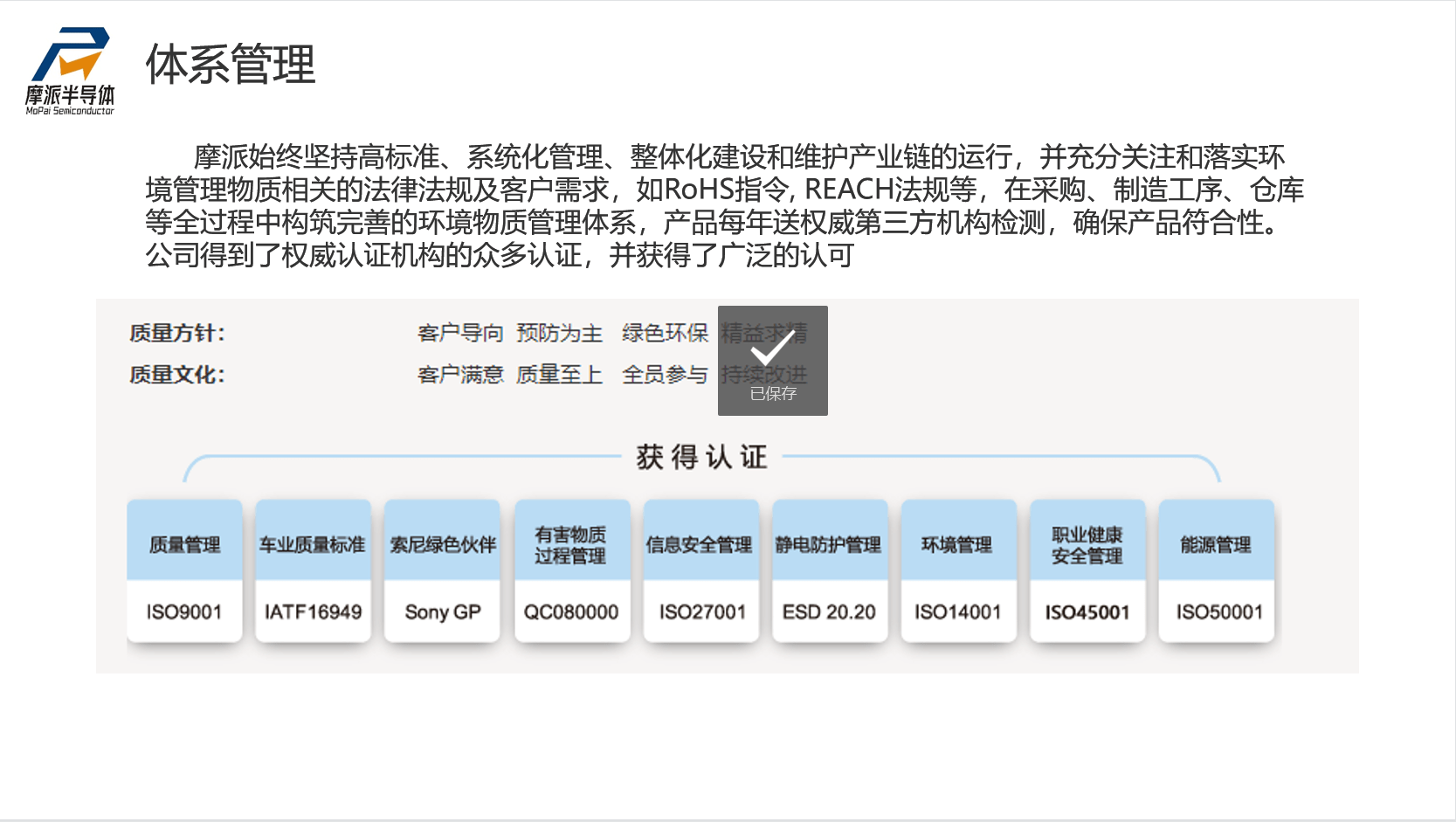Image resolution: width=1456 pixels, height=822 pixels.
Task: Click the bold ISO45001 certification label
Action: tap(1087, 611)
